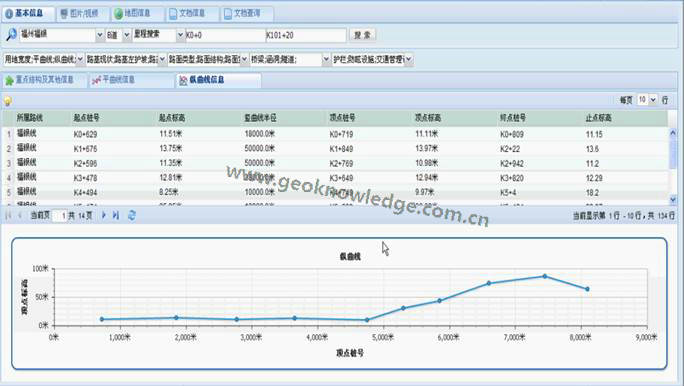This screenshot has width=684, height=386.
Task: Click the lightbulb hint icon
Action: click(7, 101)
